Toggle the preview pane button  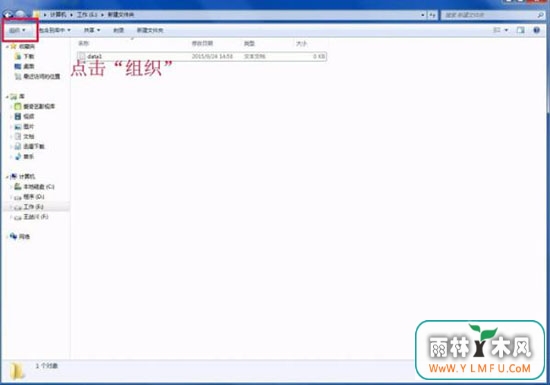point(520,30)
